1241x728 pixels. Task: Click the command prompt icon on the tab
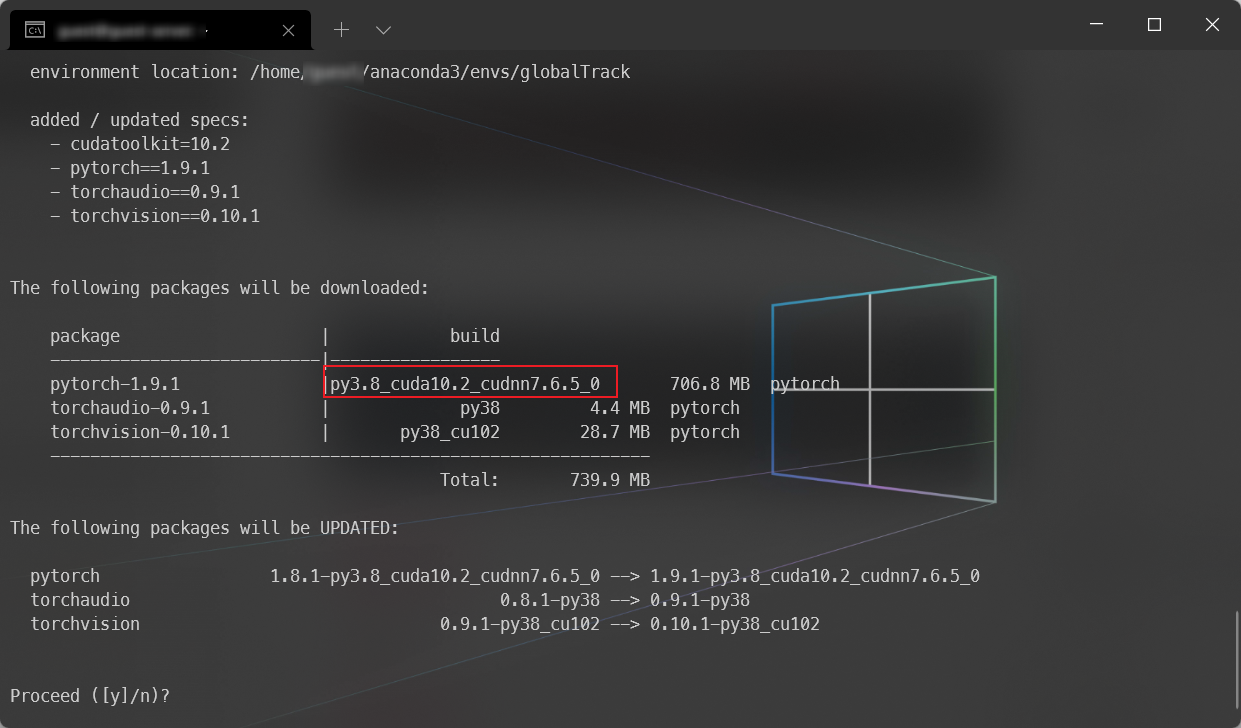tap(34, 29)
